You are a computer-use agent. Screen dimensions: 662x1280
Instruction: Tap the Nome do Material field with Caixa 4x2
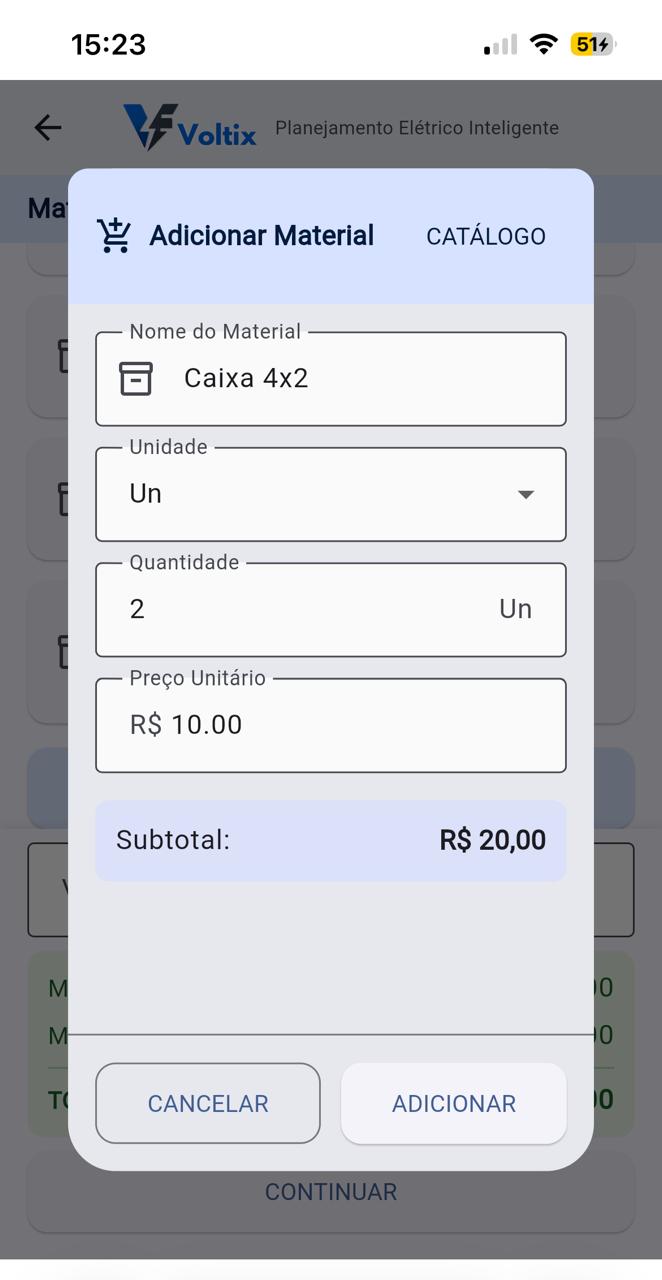click(x=330, y=378)
